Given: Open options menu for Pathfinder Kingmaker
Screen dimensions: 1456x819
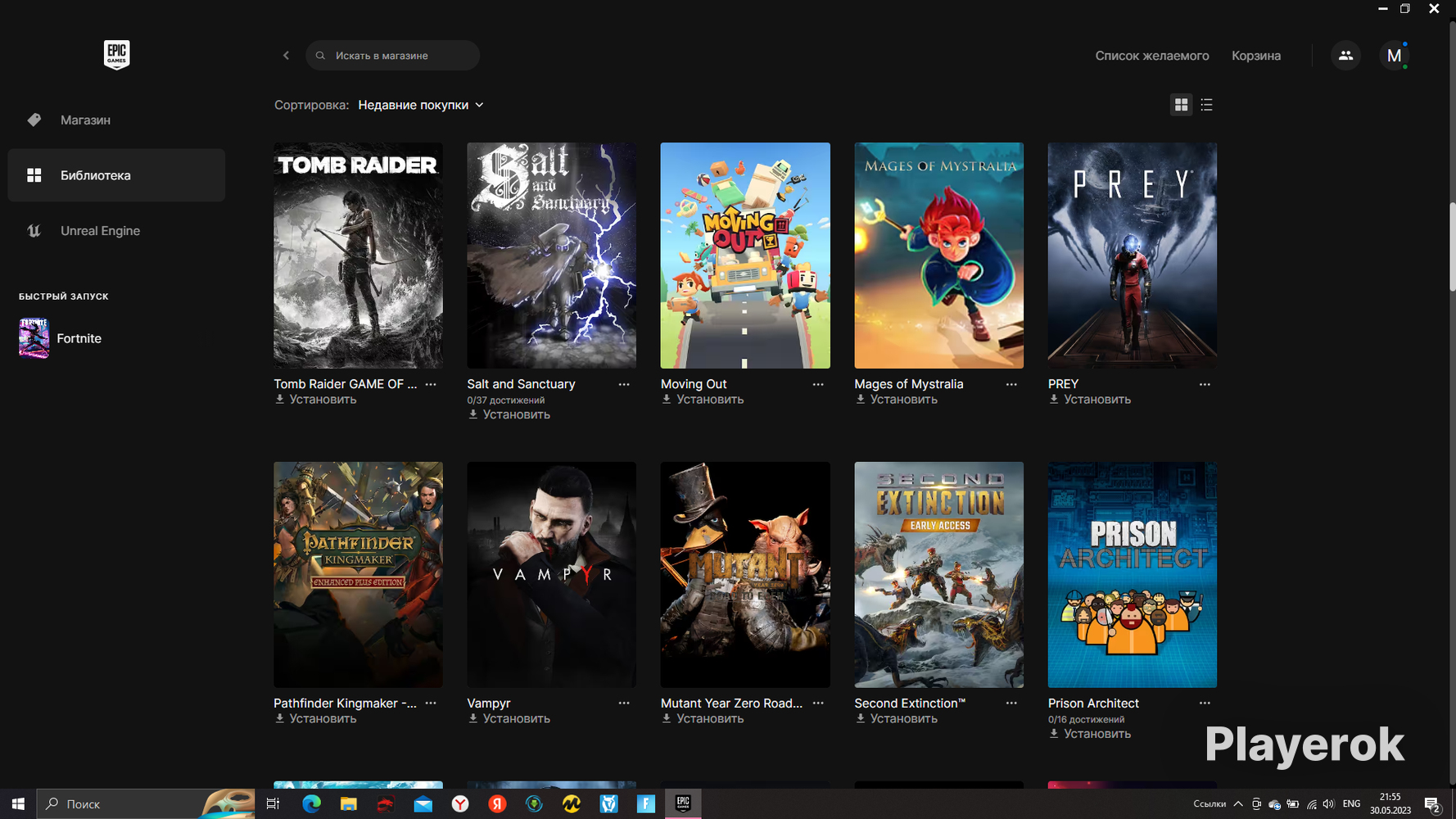Looking at the screenshot, I should pyautogui.click(x=431, y=703).
